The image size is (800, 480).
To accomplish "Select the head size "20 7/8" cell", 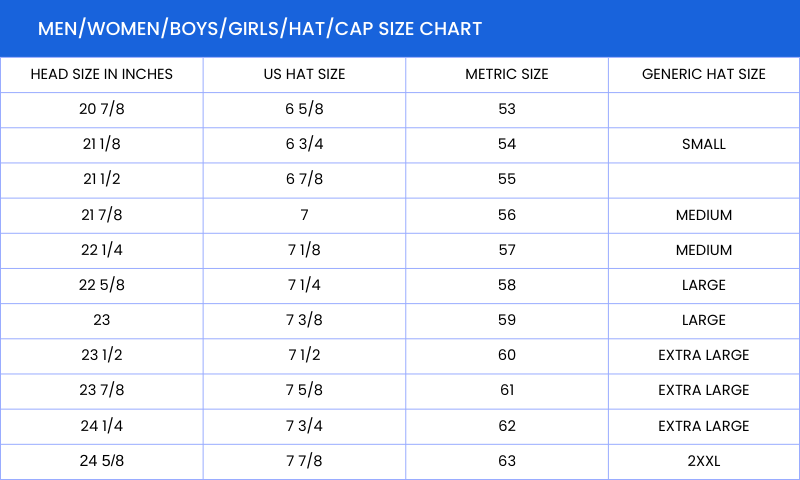I will tap(101, 109).
